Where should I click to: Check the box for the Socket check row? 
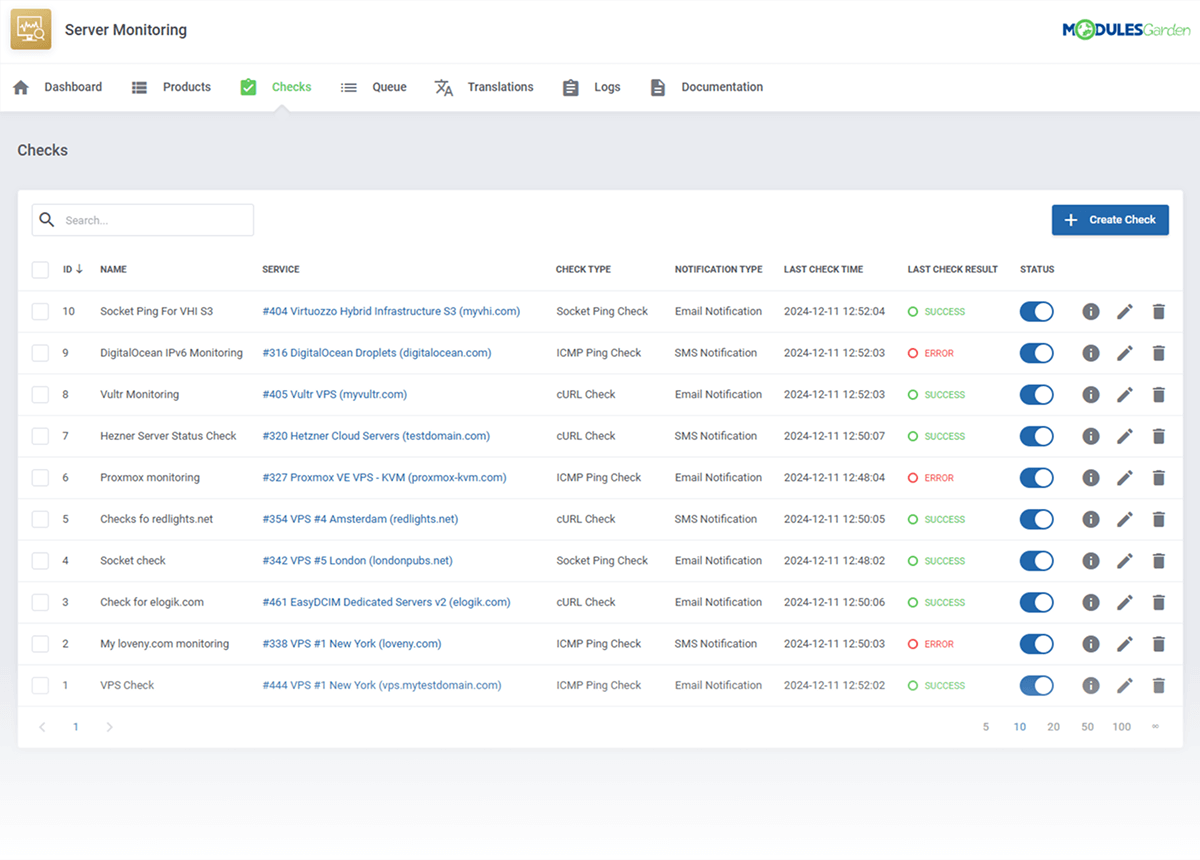point(40,561)
